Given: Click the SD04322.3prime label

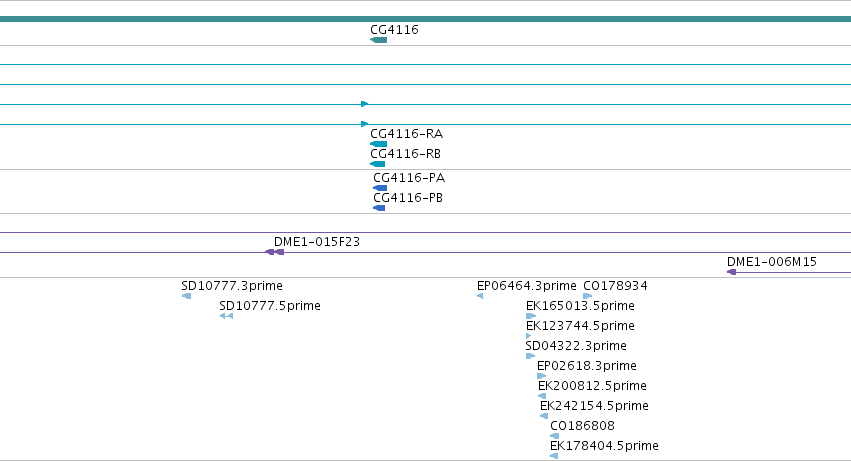Looking at the screenshot, I should pos(576,346).
